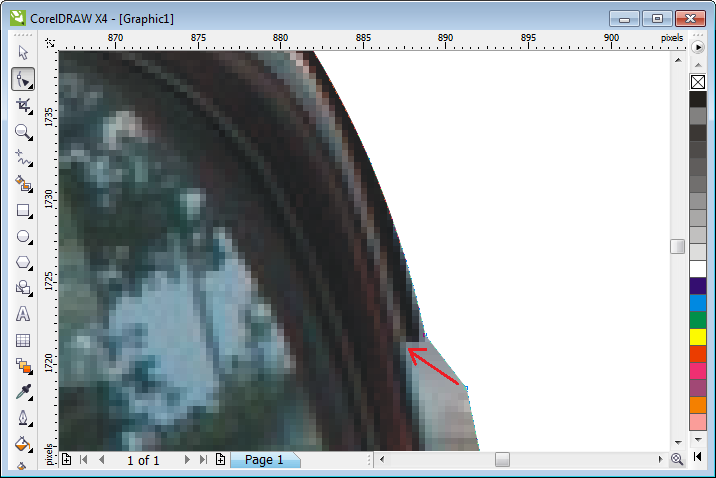Activate the Zoom tool in toolbox

23,131
